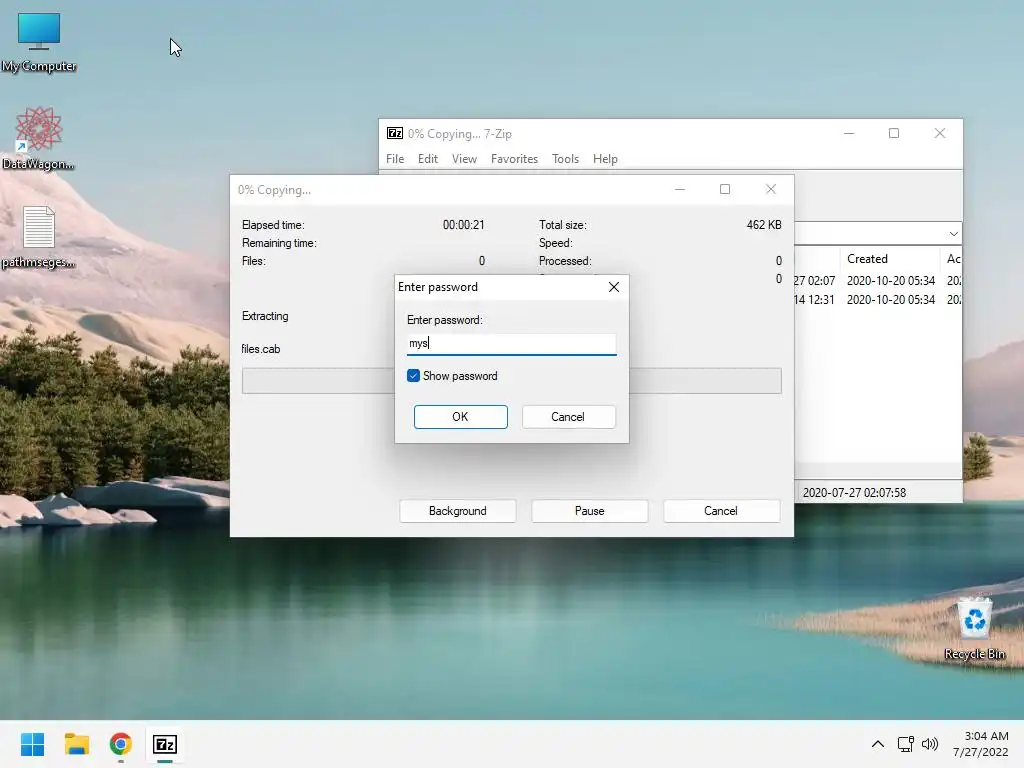Open File Explorer from taskbar
Screen dimensions: 1024x768
(x=76, y=744)
